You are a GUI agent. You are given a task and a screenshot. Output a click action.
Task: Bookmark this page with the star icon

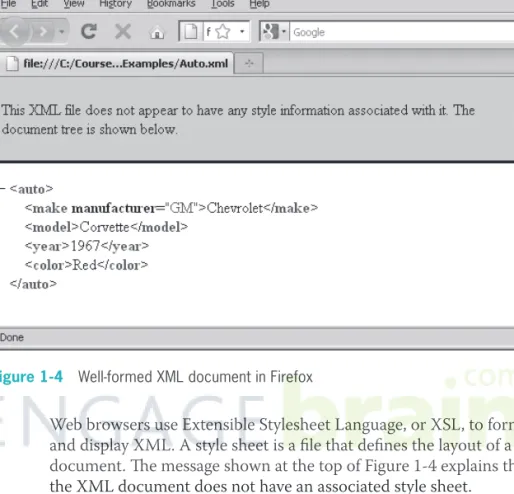click(x=223, y=32)
